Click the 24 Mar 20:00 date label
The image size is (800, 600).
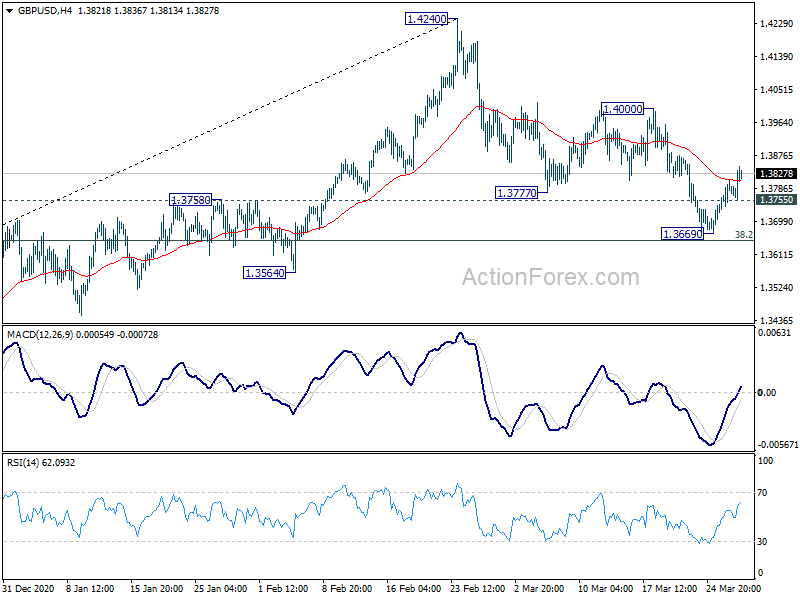point(733,589)
